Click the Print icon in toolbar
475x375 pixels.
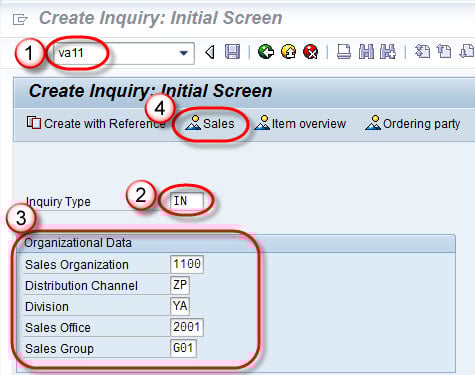(343, 52)
